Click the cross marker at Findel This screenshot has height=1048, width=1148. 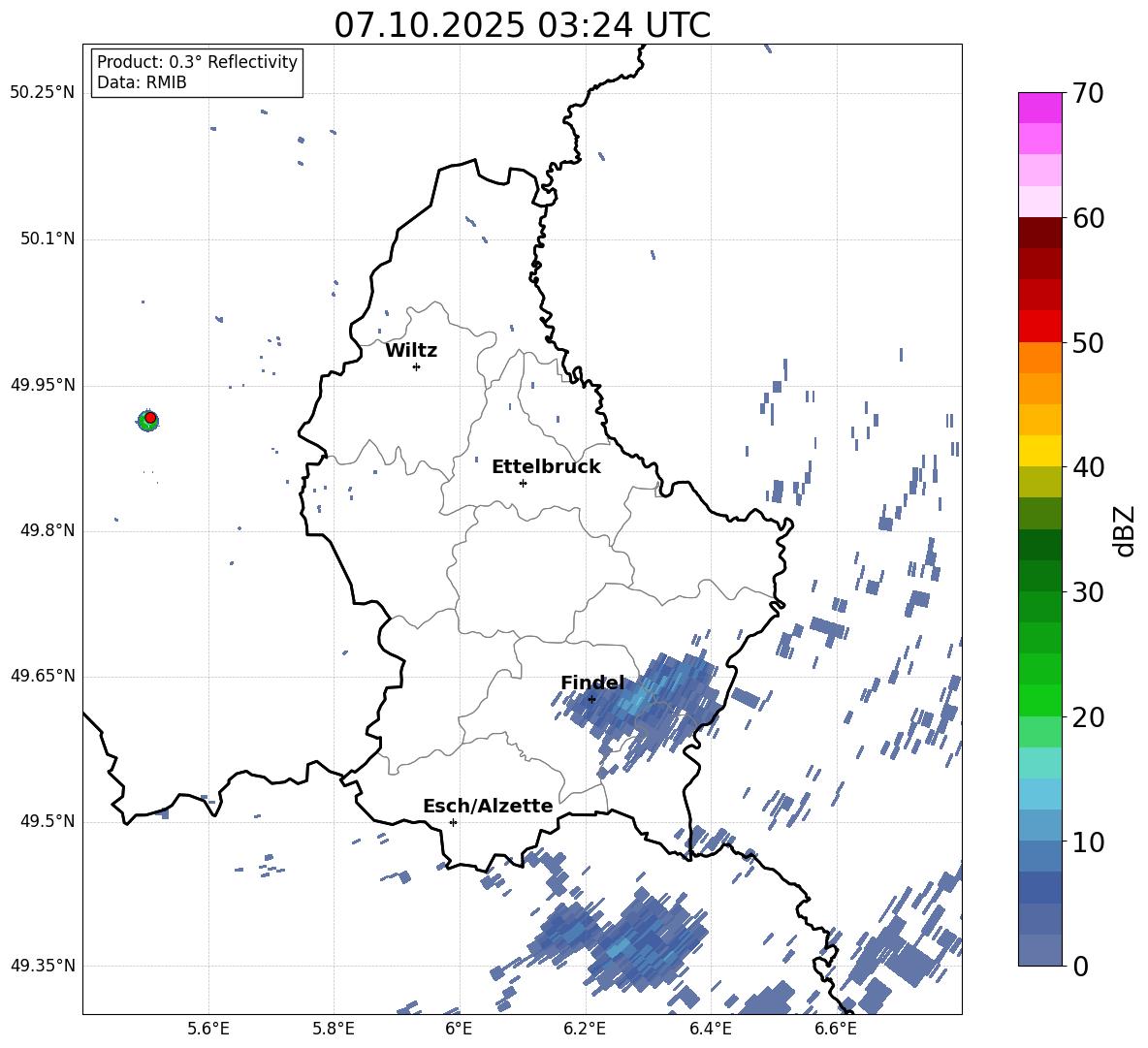592,699
